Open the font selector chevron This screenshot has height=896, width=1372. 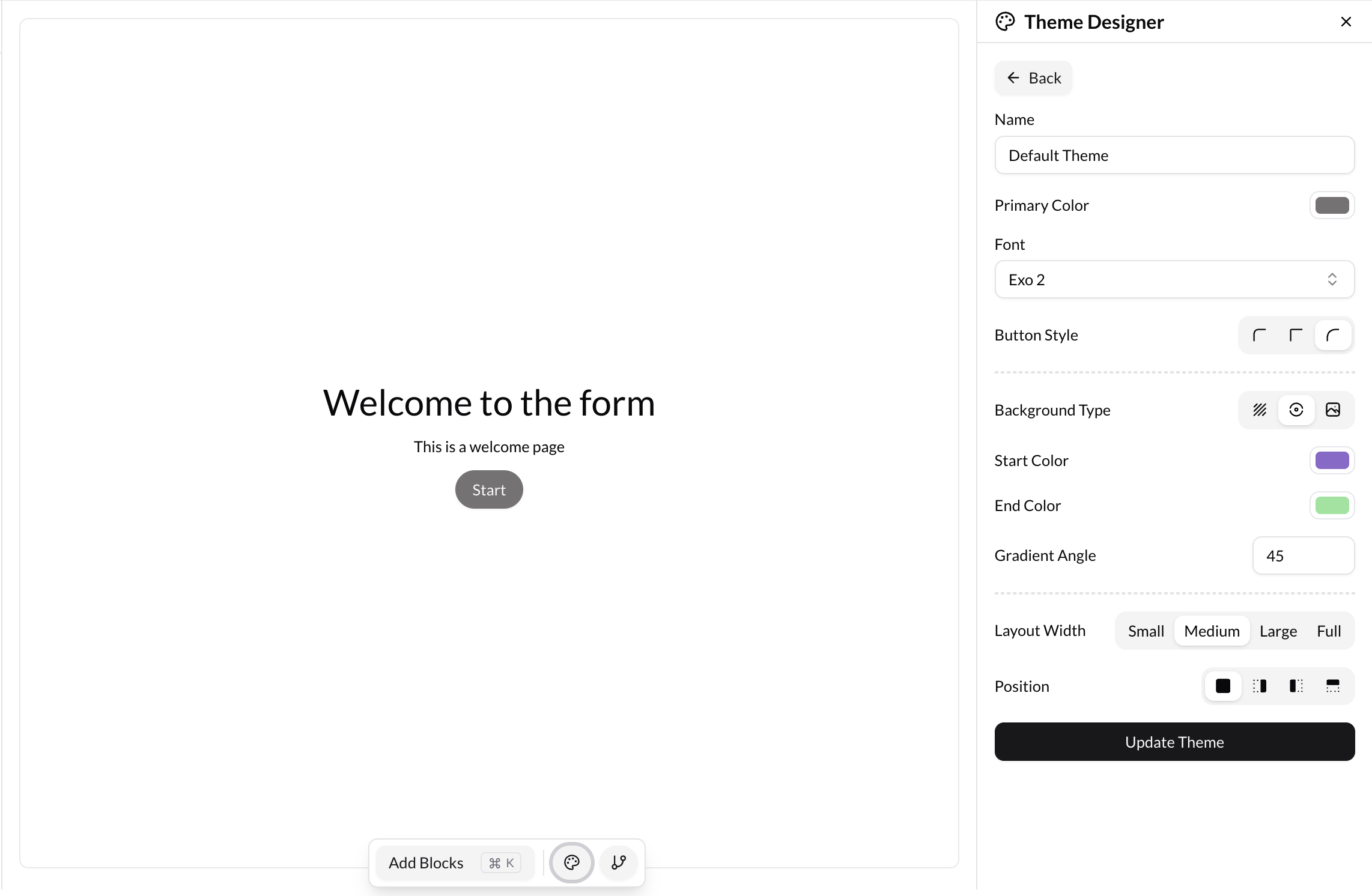coord(1332,279)
